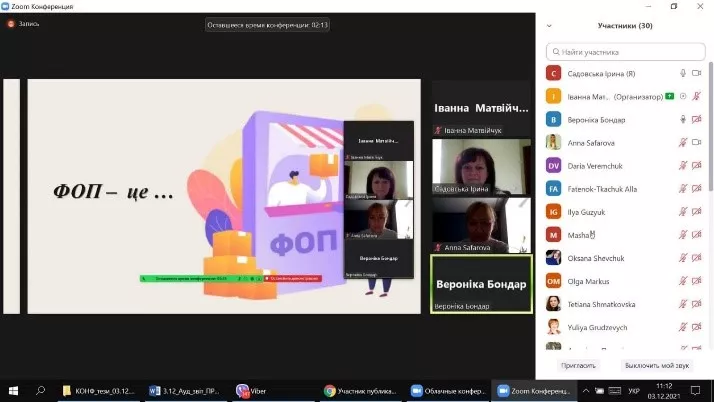Toggle microphone icon for Садовська Ірина
The image size is (714, 402).
(683, 73)
